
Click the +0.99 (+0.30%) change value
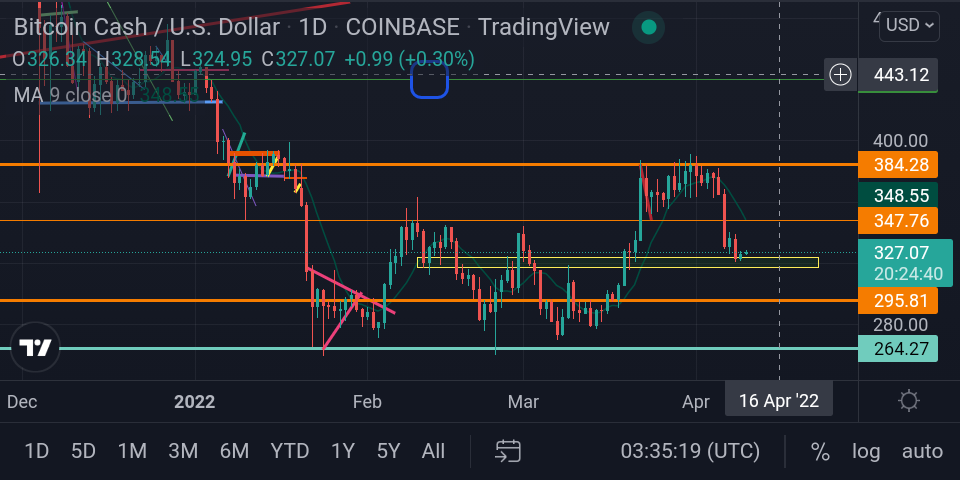point(410,59)
